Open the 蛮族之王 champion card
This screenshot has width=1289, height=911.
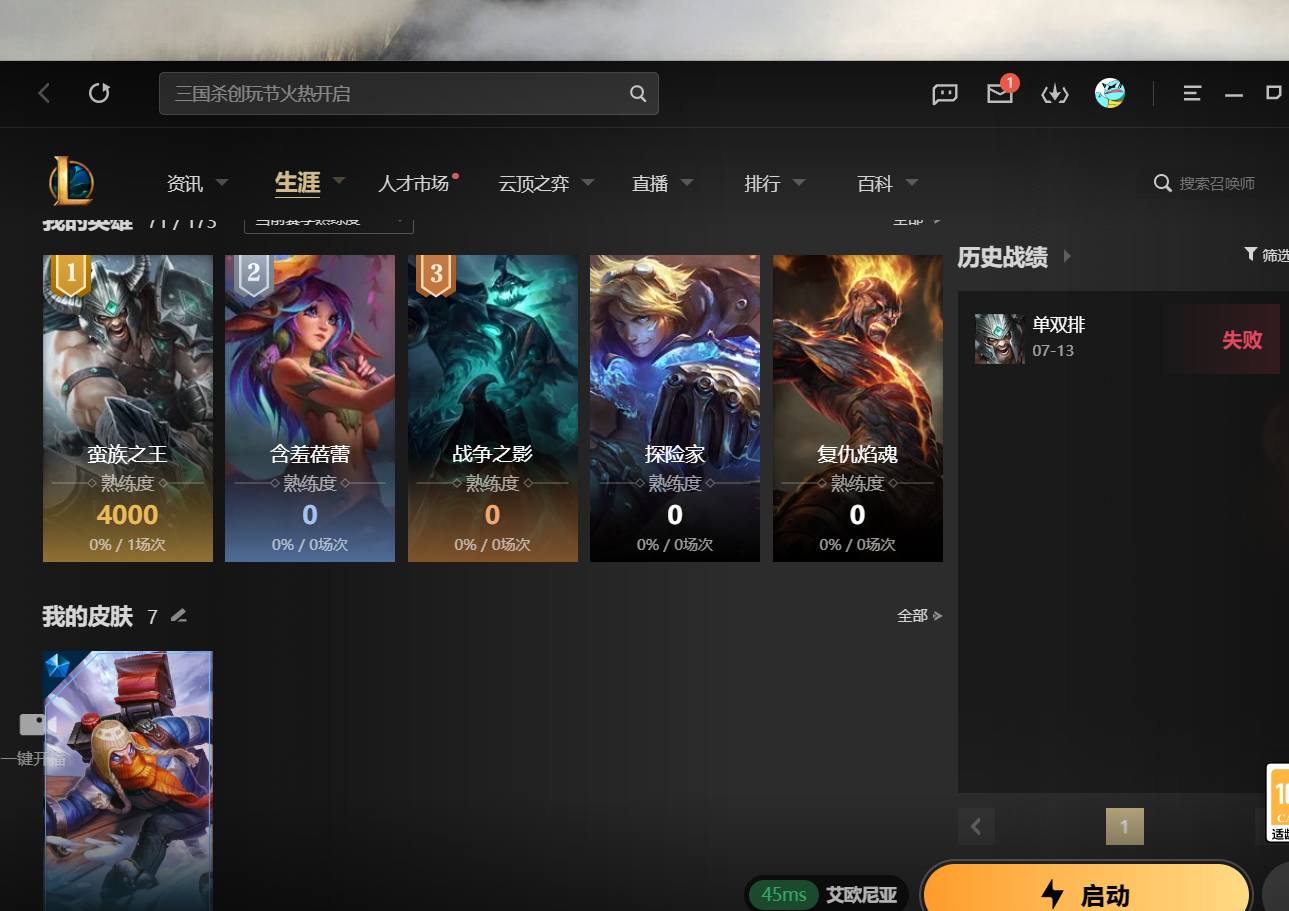click(x=128, y=408)
